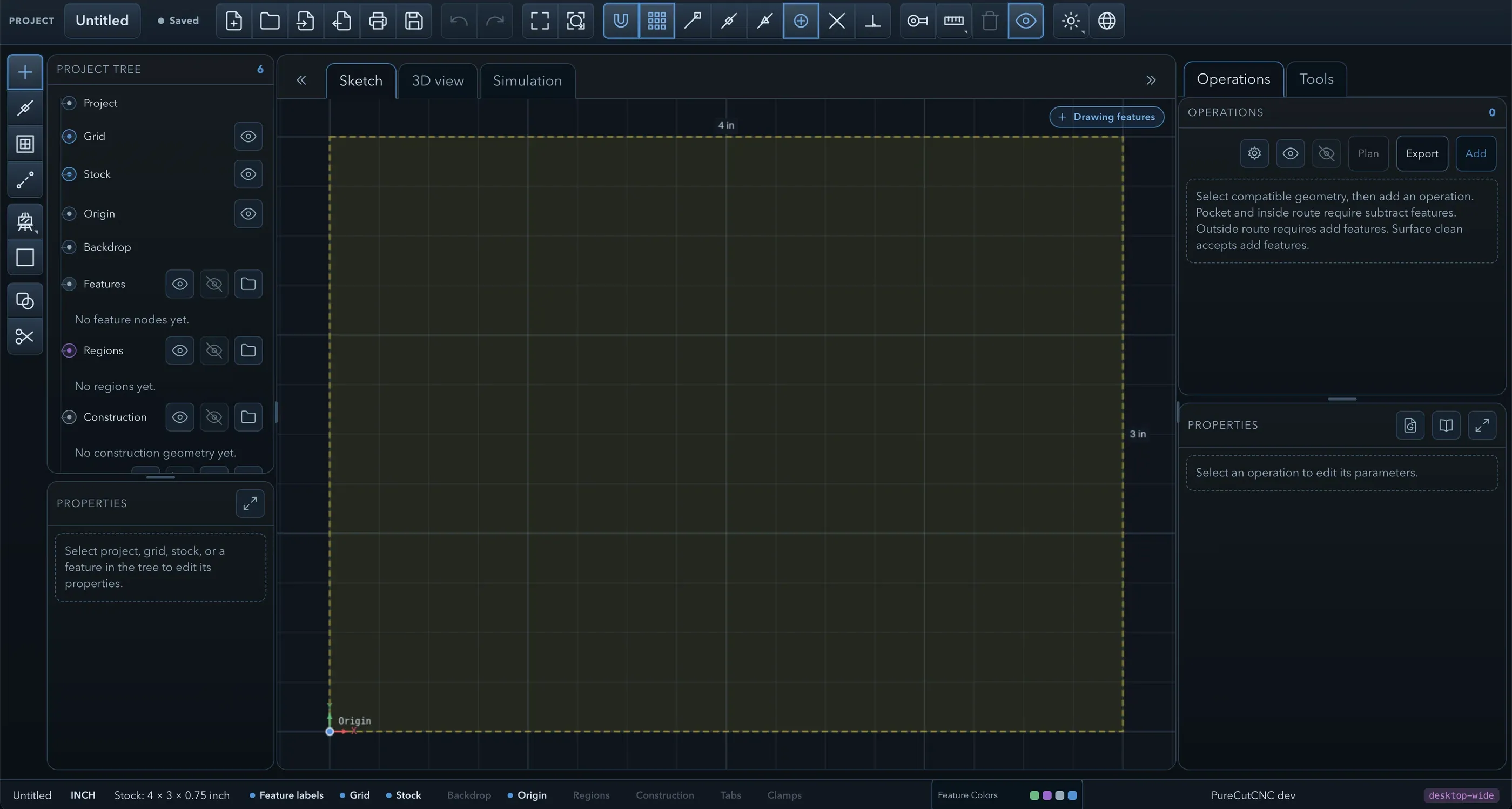Click the undo arrow
1512x809 pixels.
[x=459, y=21]
